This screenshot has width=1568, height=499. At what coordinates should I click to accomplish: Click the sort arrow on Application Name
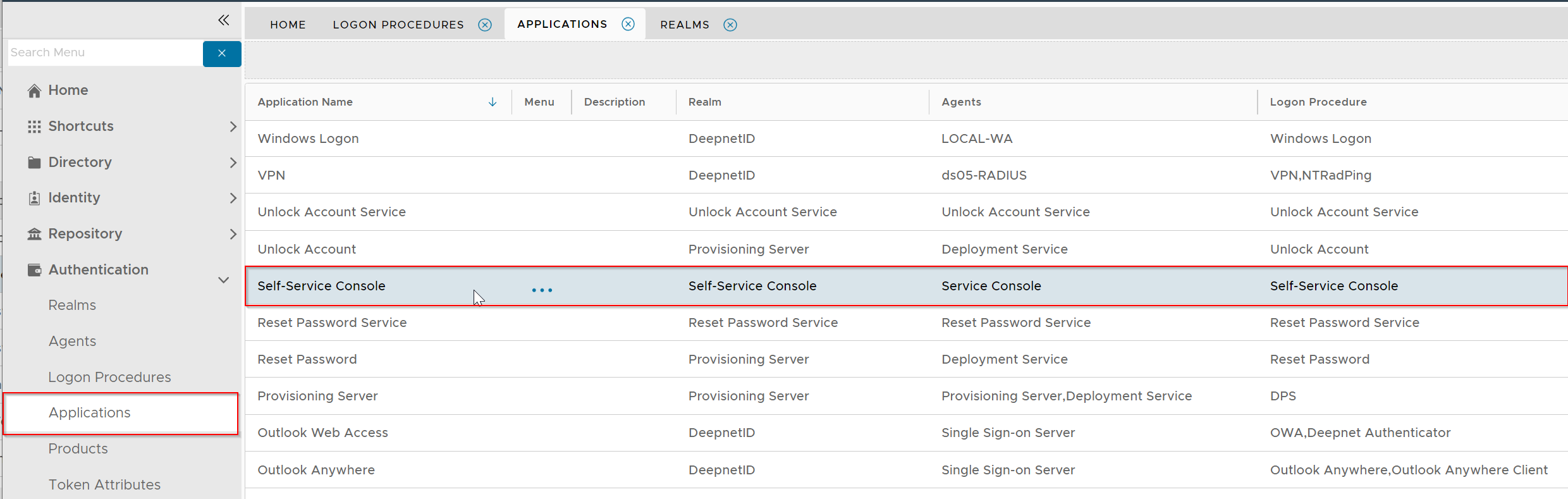coord(493,102)
